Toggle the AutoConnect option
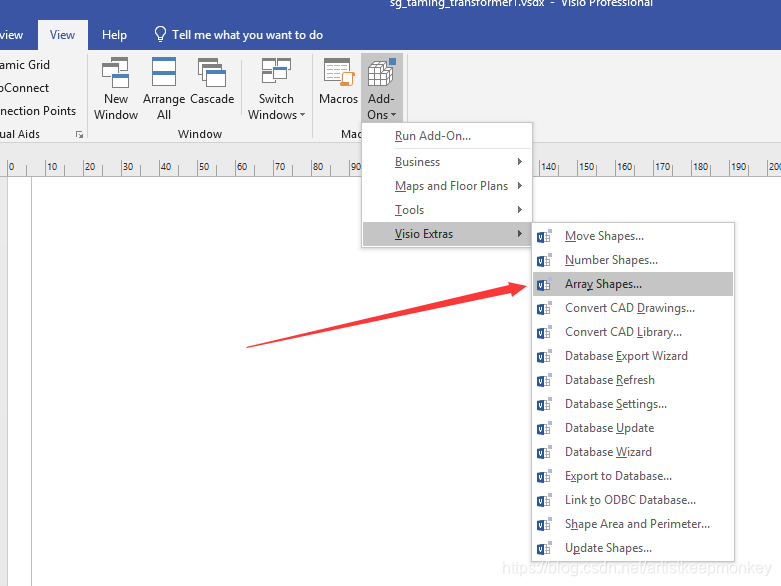This screenshot has height=586, width=781. [x=24, y=88]
